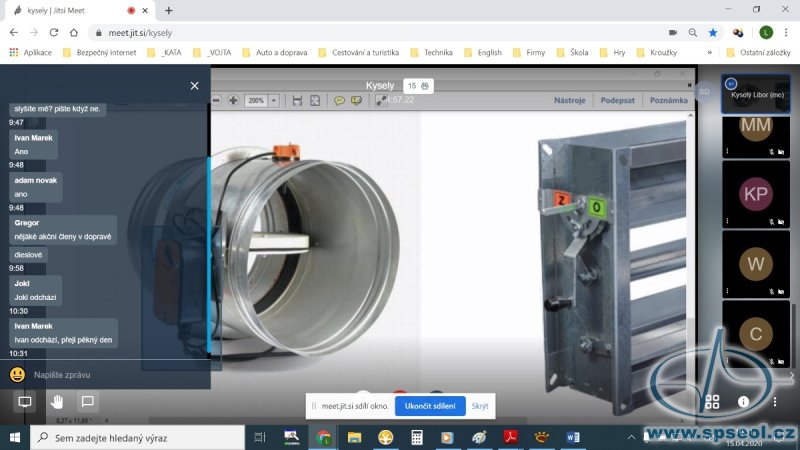Expand hidden bookmarks chevron
800x450 pixels.
click(709, 53)
